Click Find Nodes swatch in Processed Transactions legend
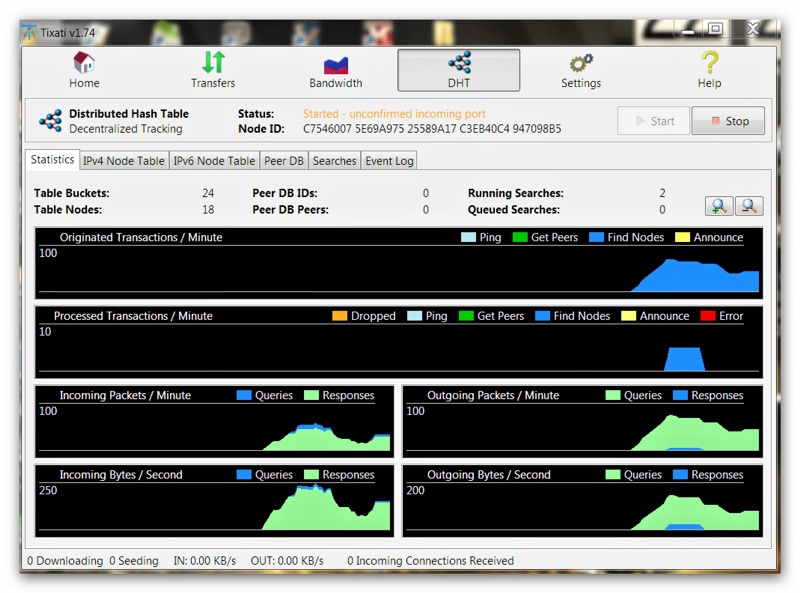Viewport: 800px width, 593px height. [x=542, y=316]
